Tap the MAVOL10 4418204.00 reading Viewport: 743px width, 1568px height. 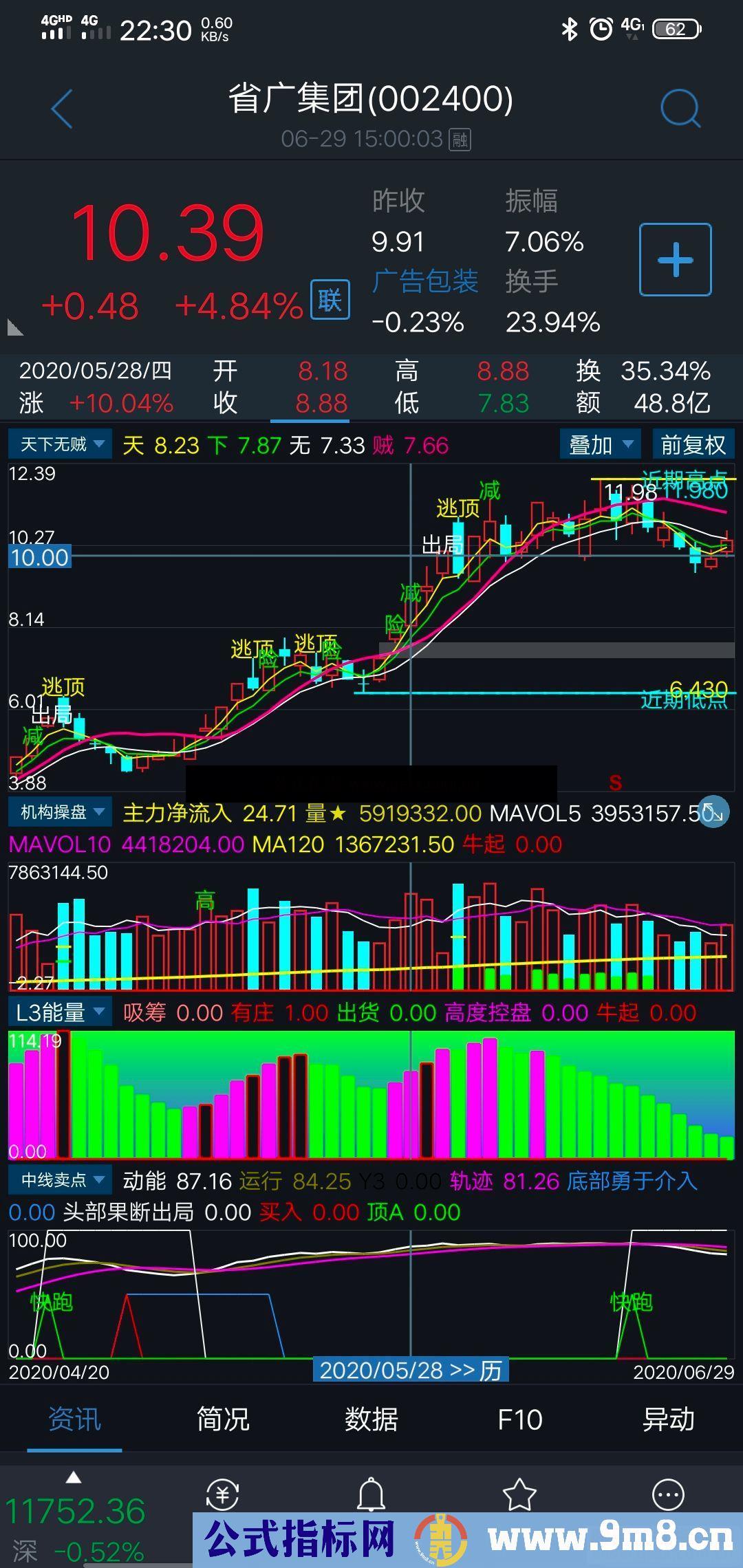[126, 844]
